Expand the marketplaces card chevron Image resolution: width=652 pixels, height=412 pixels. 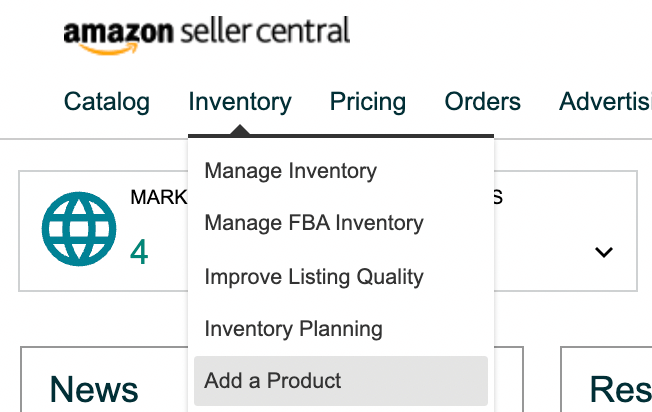(x=603, y=252)
